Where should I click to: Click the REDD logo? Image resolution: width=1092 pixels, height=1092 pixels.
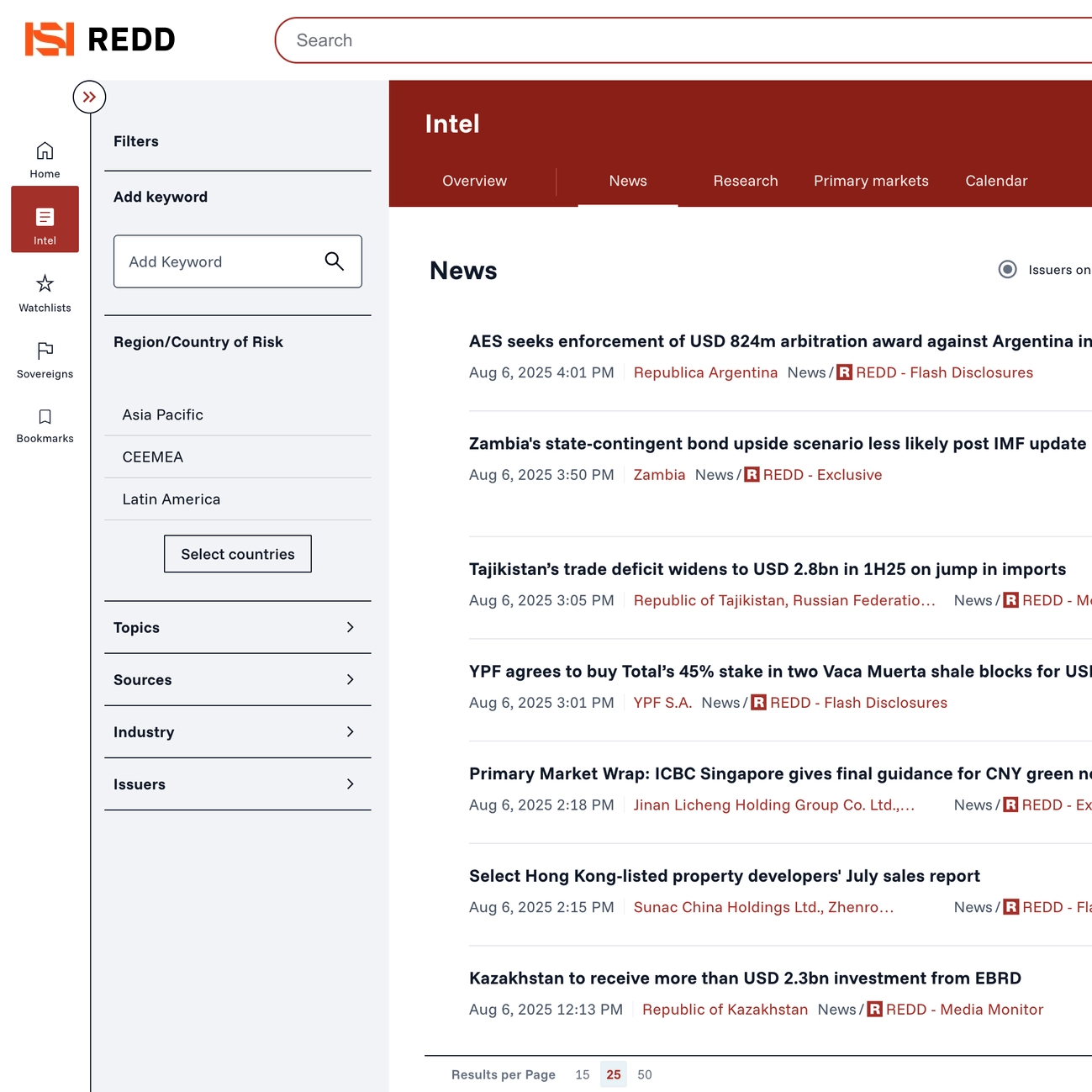pos(99,40)
